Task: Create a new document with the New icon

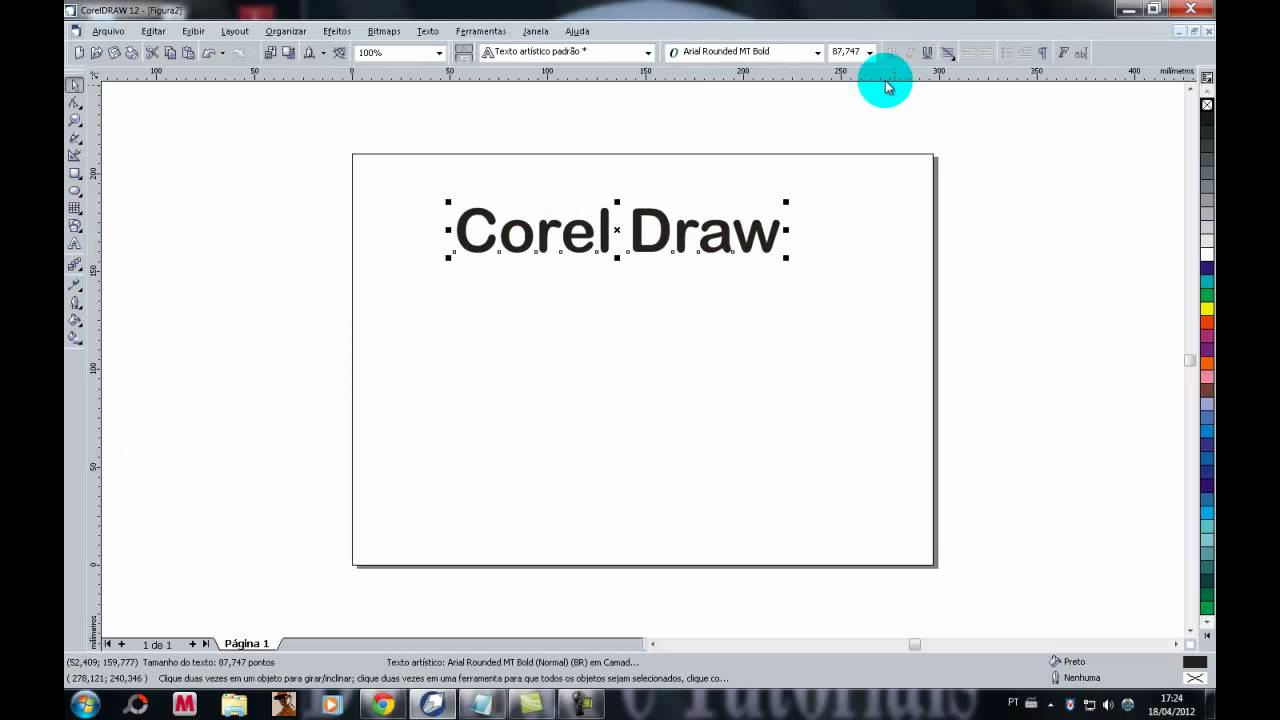Action: point(79,52)
